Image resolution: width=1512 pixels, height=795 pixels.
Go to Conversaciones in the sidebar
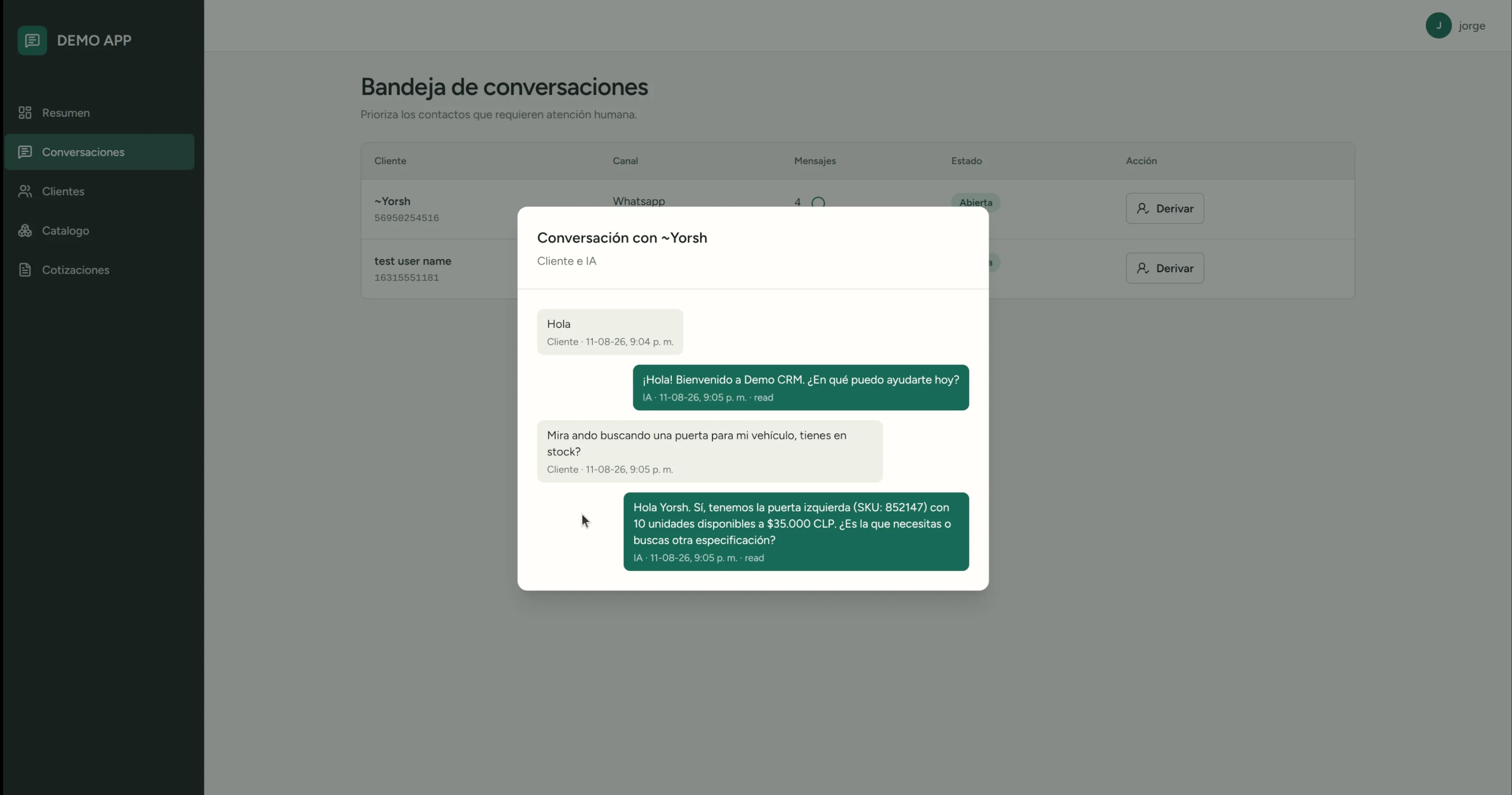click(99, 152)
